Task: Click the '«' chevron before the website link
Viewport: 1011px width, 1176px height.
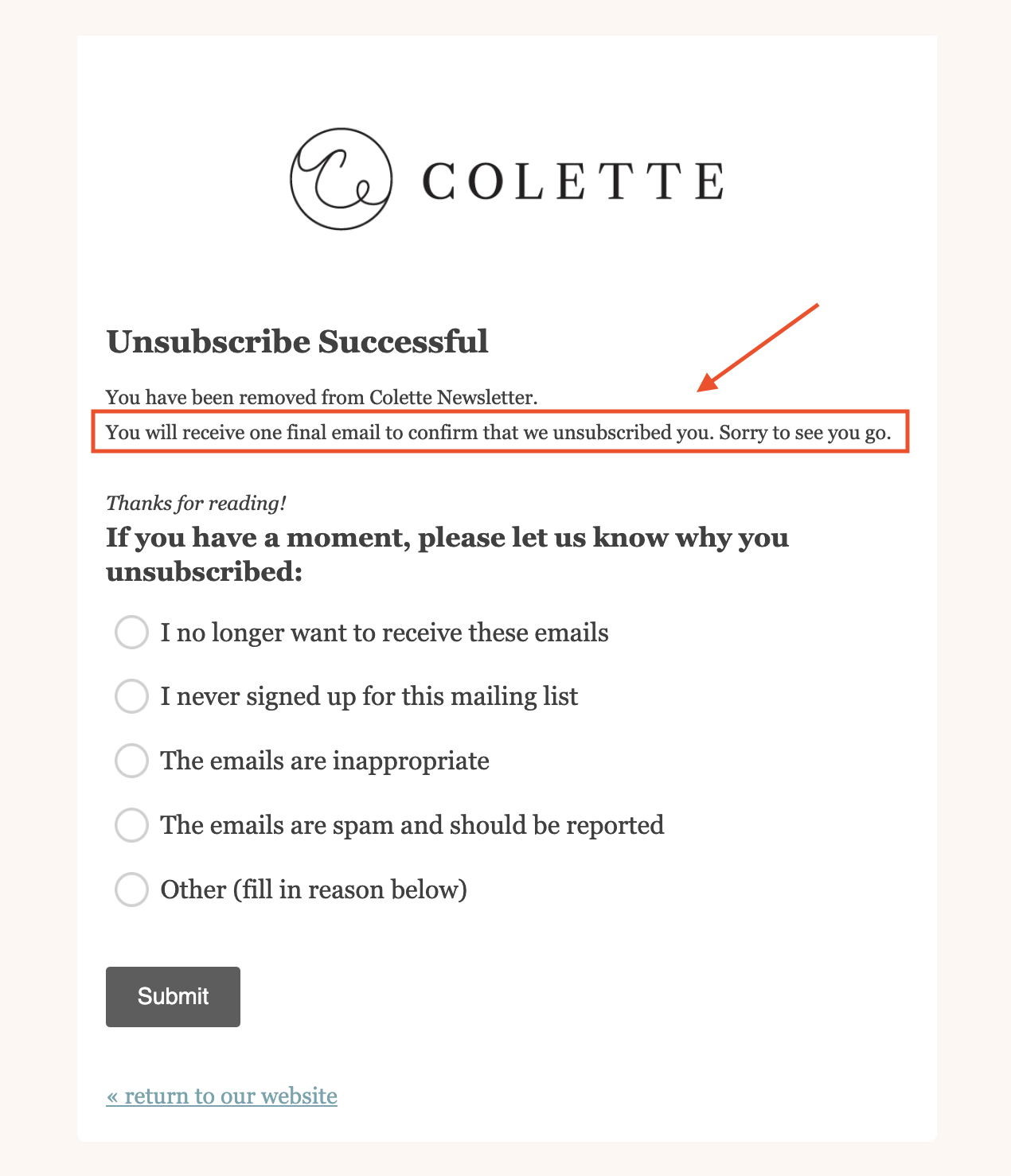Action: tap(113, 1096)
